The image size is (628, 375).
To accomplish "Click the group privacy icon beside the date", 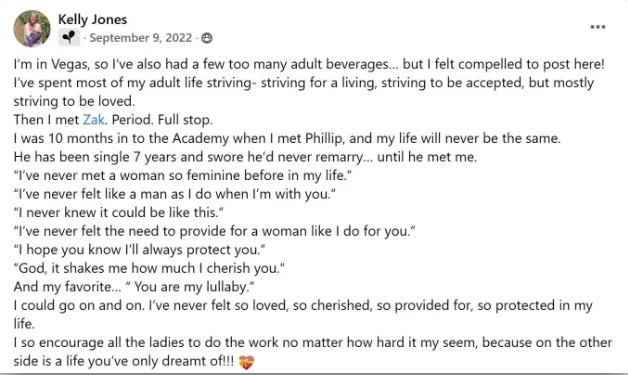I will [x=207, y=38].
